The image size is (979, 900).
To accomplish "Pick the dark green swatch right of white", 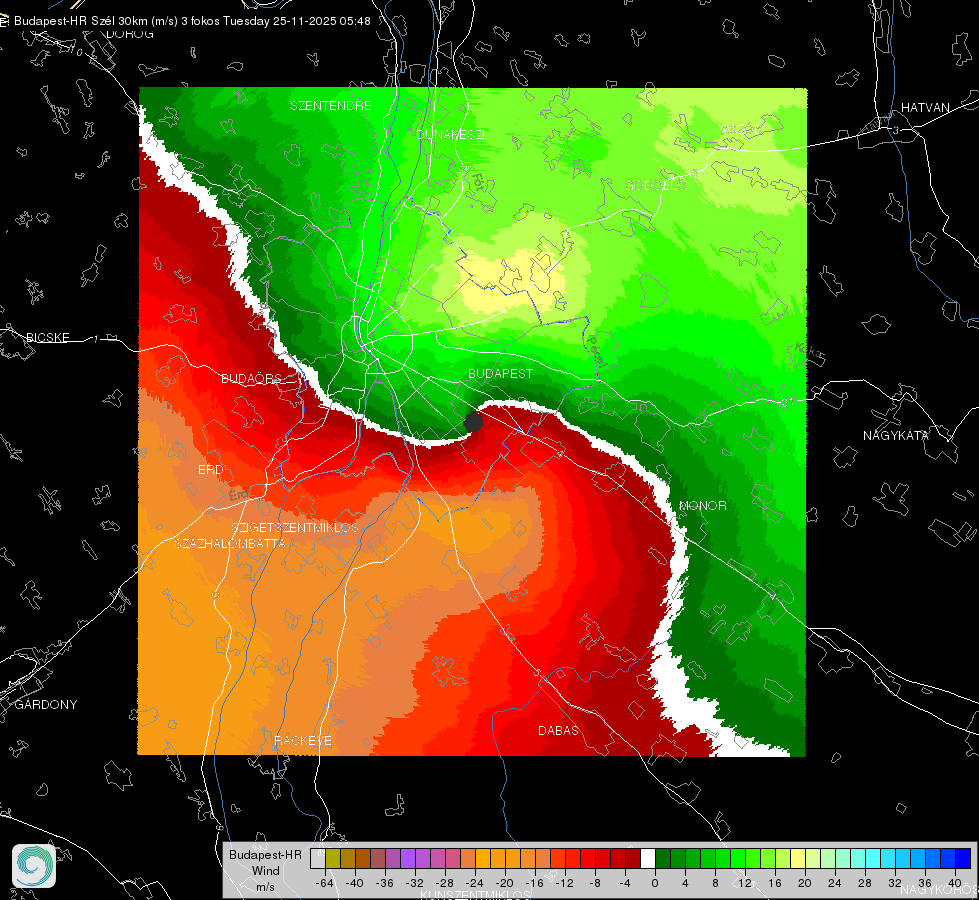I will click(x=663, y=859).
